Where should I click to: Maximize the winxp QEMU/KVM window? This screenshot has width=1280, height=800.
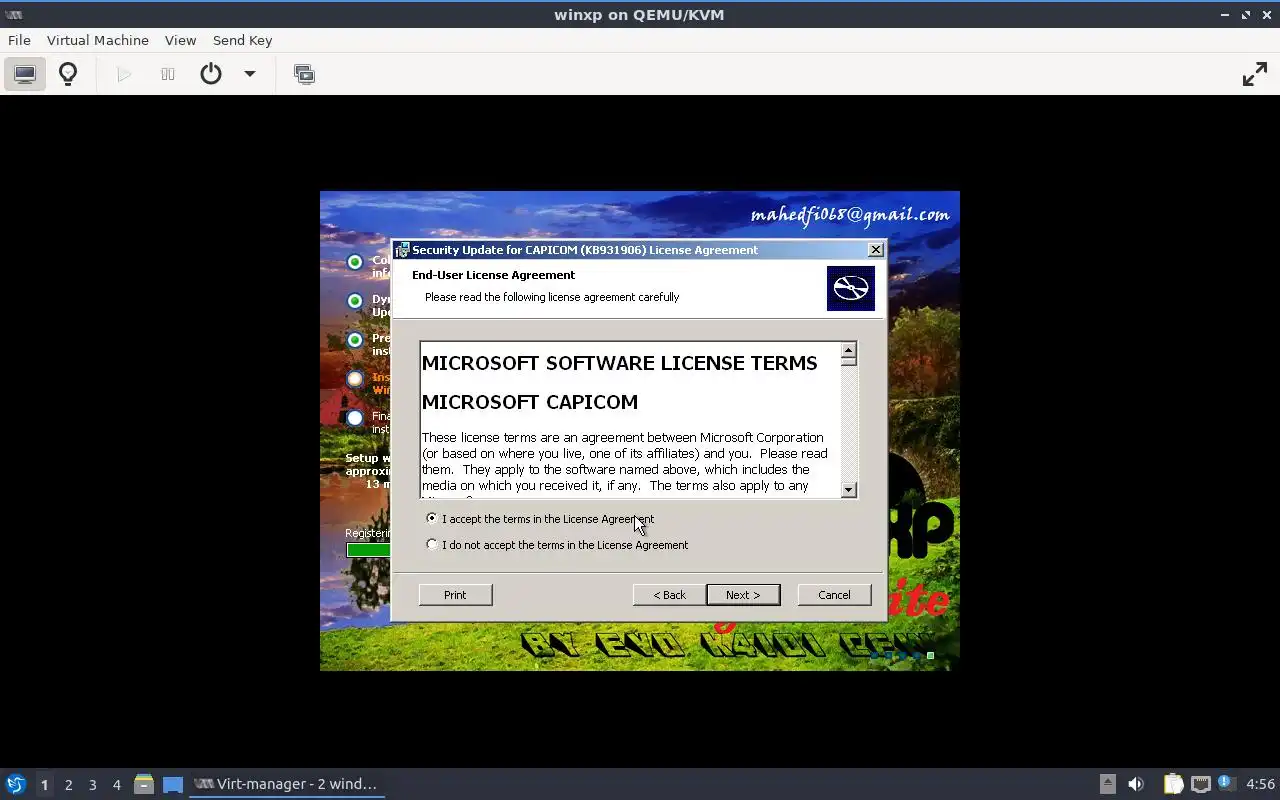point(1246,15)
